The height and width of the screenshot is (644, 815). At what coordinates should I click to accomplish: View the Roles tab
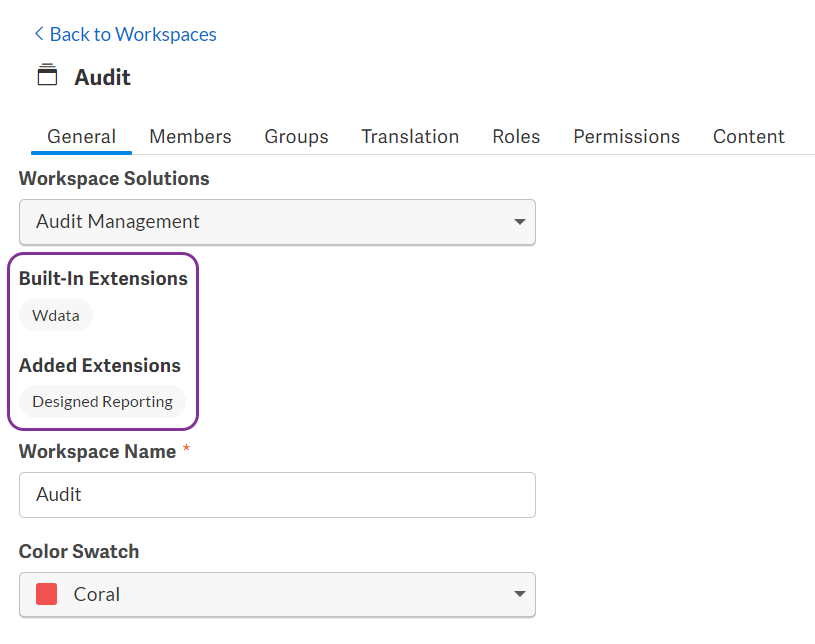pos(516,137)
